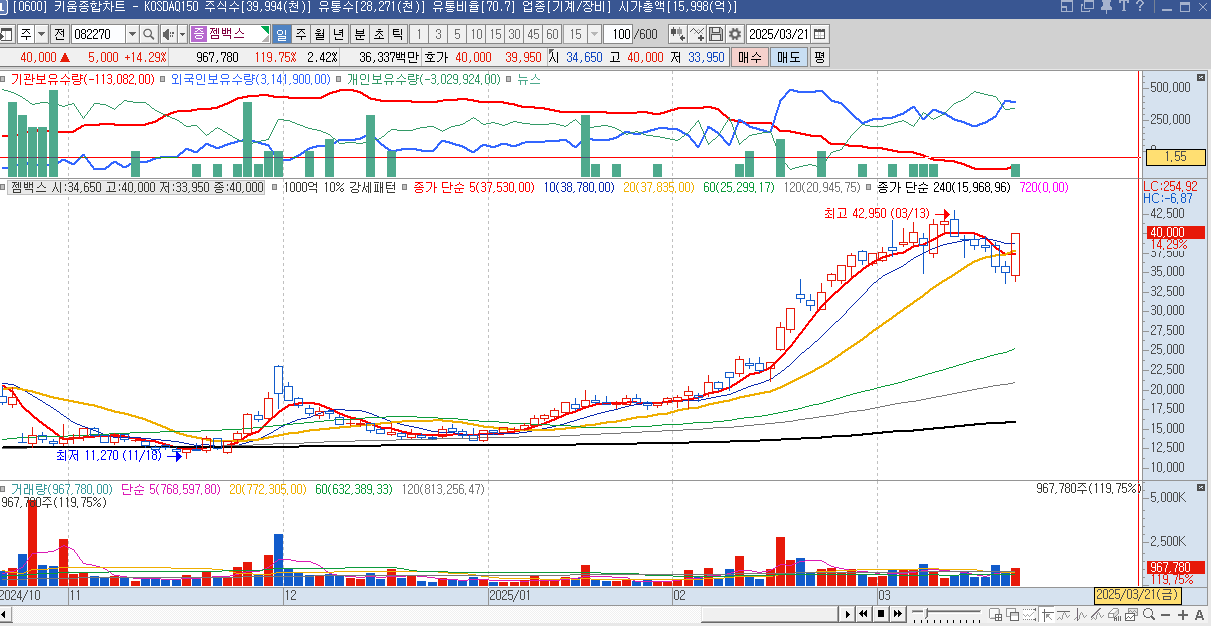Click the 주 button left of stock code
The image size is (1211, 626).
(x=24, y=34)
